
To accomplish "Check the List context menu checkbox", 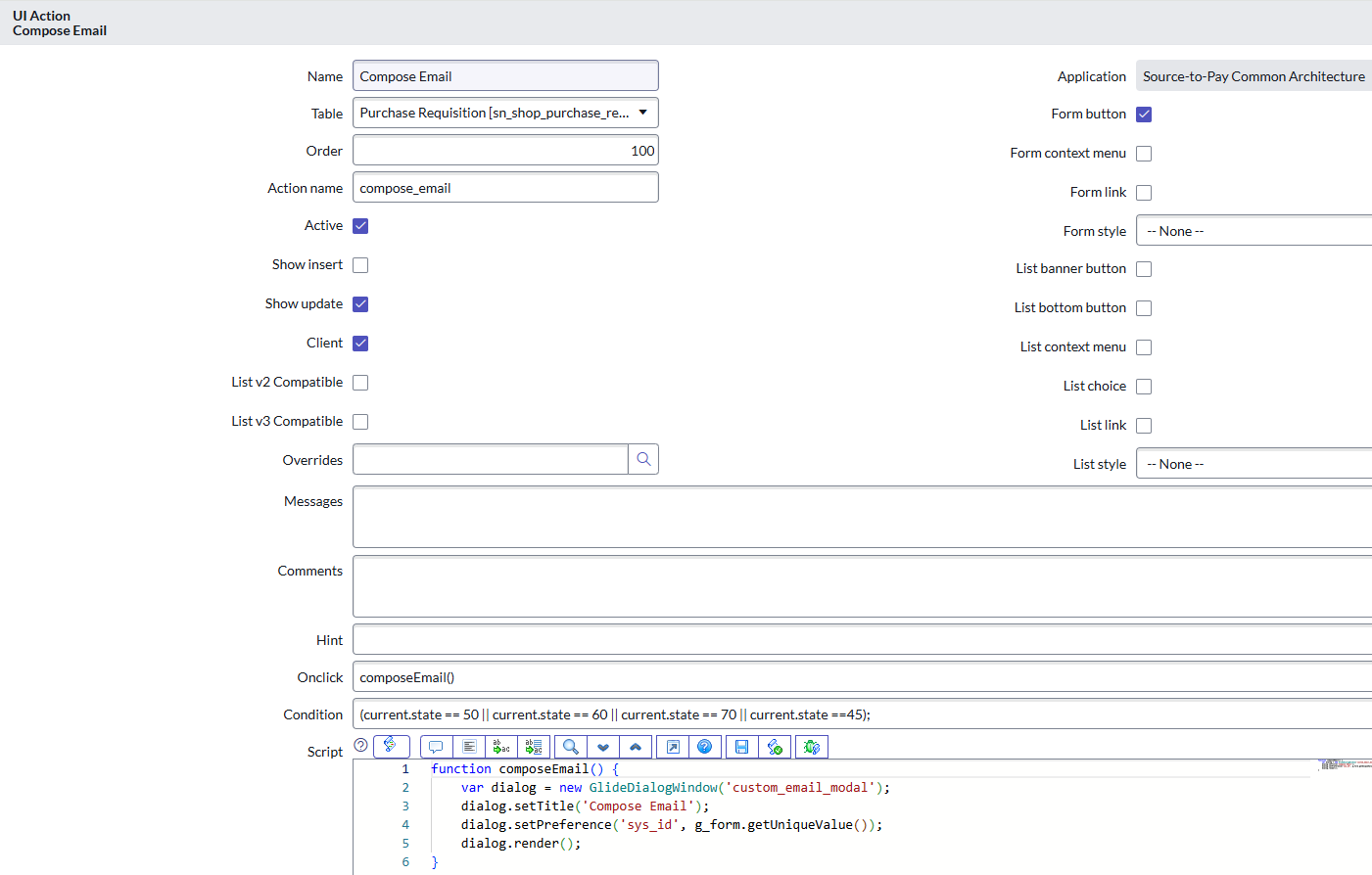I will click(1144, 347).
